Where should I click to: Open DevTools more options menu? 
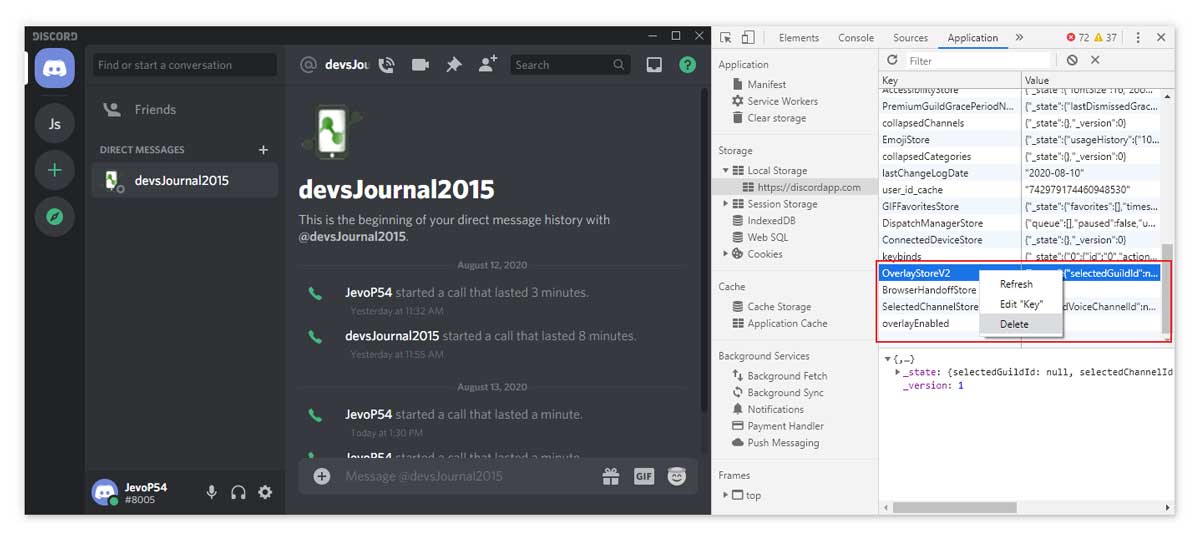click(x=1137, y=38)
